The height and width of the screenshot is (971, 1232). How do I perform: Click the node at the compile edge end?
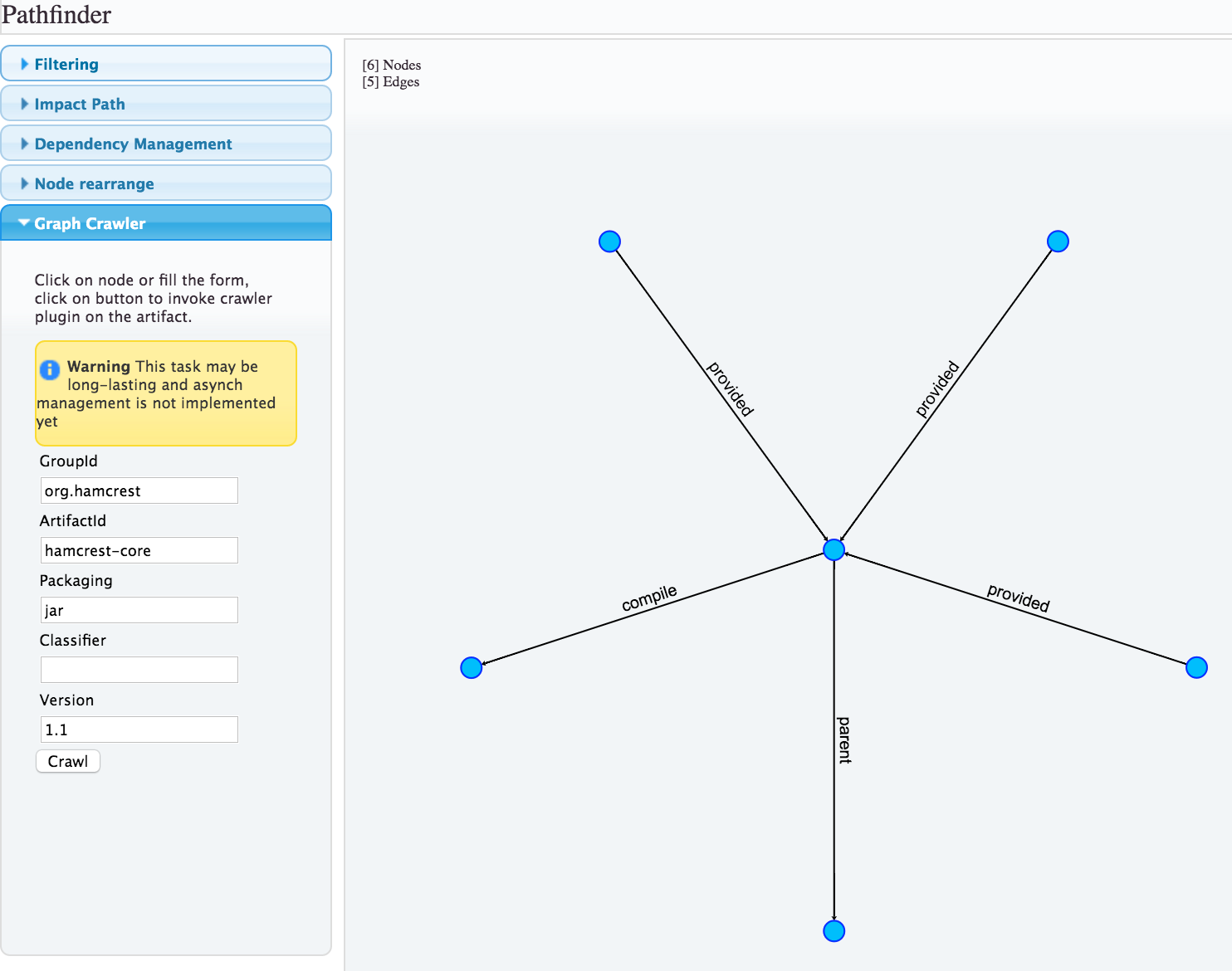point(472,667)
